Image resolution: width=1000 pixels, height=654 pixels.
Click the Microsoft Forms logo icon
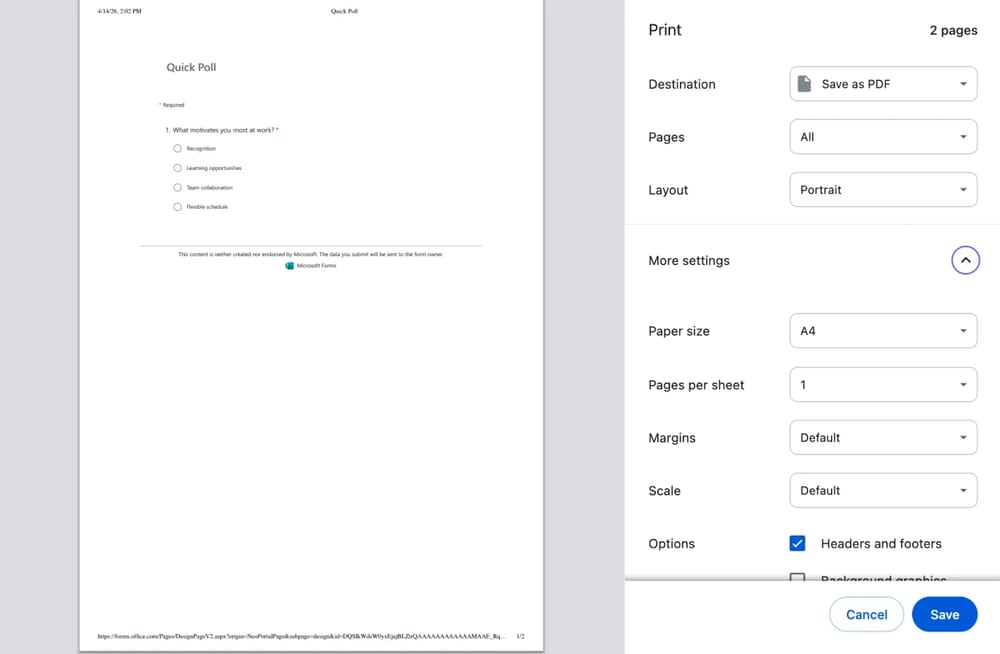(289, 266)
